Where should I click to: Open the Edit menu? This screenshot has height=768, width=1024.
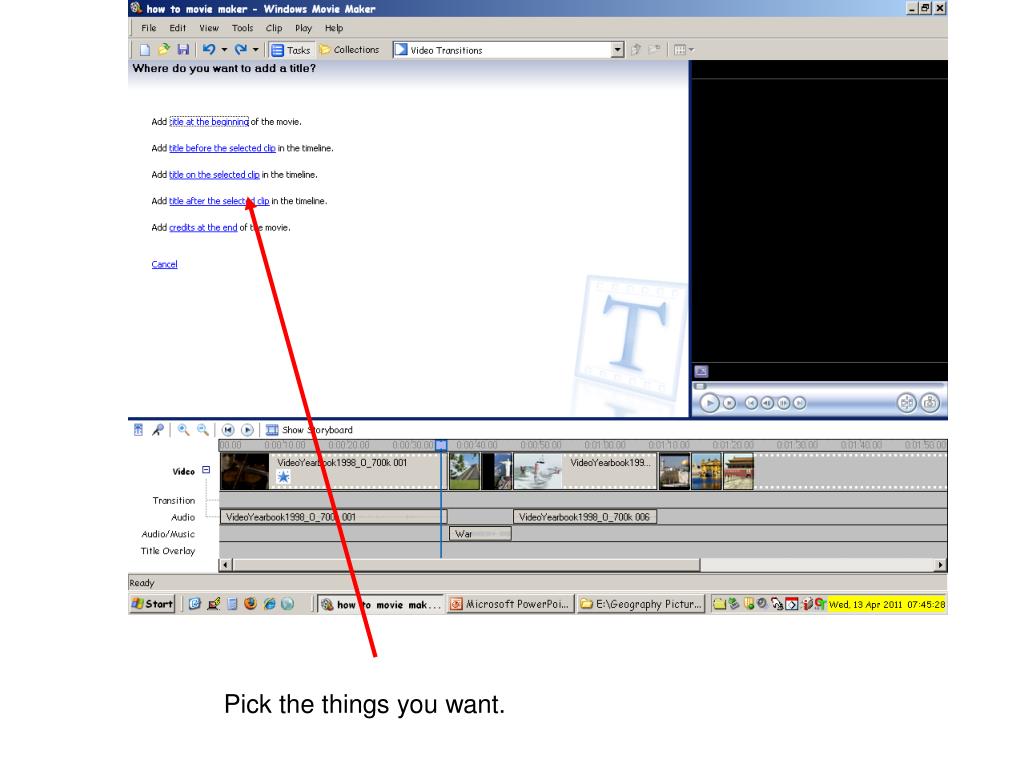(x=178, y=28)
